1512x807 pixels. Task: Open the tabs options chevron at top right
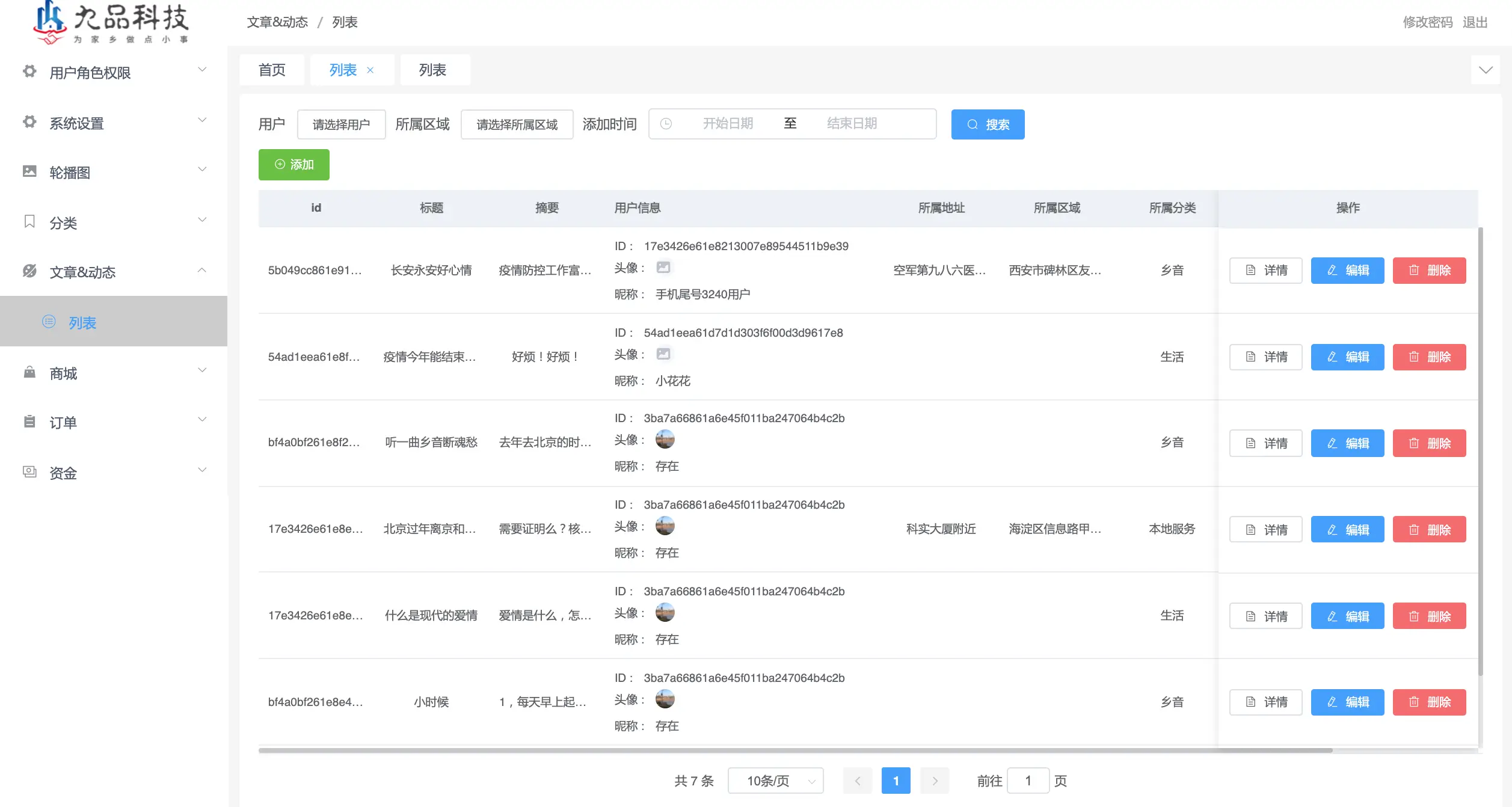pos(1486,70)
